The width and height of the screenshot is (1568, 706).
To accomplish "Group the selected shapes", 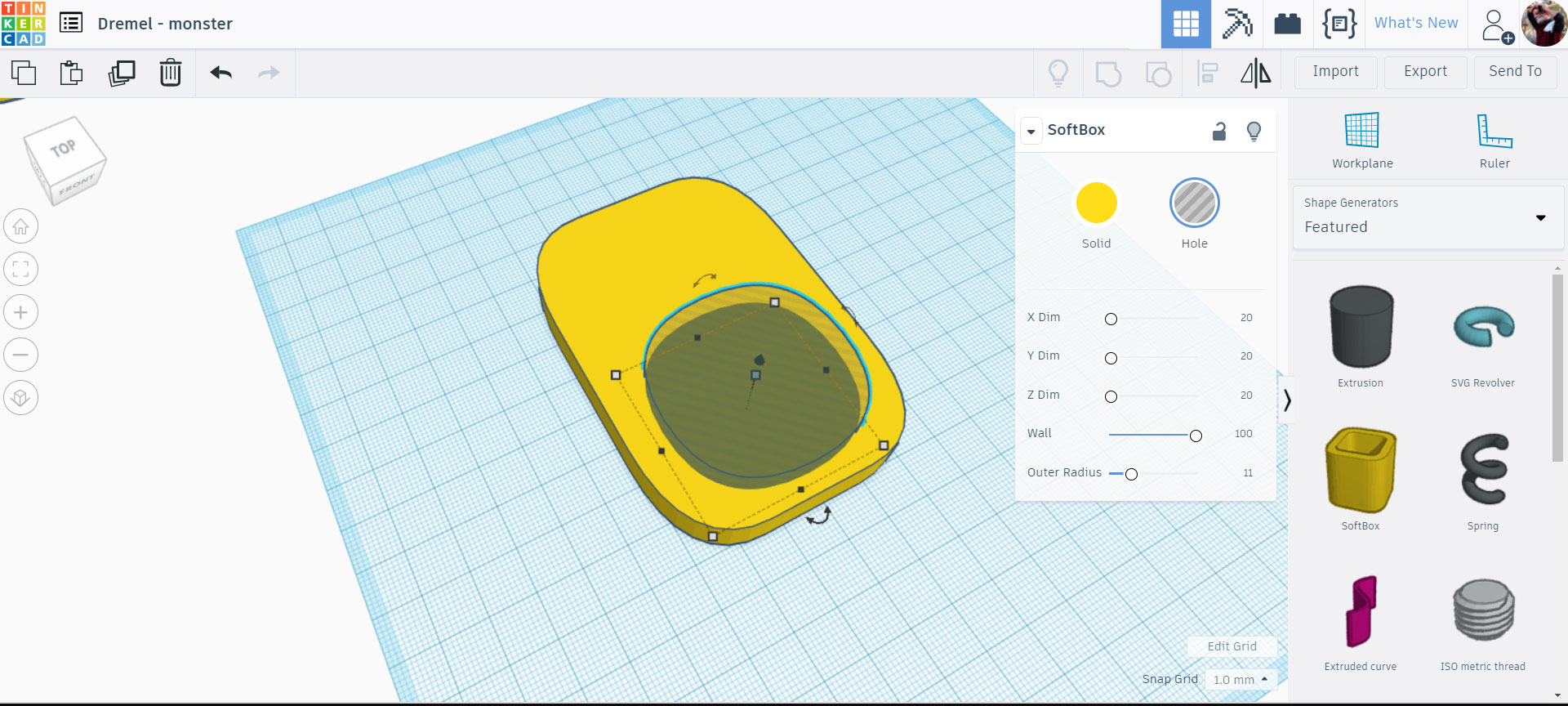I will [x=1108, y=74].
